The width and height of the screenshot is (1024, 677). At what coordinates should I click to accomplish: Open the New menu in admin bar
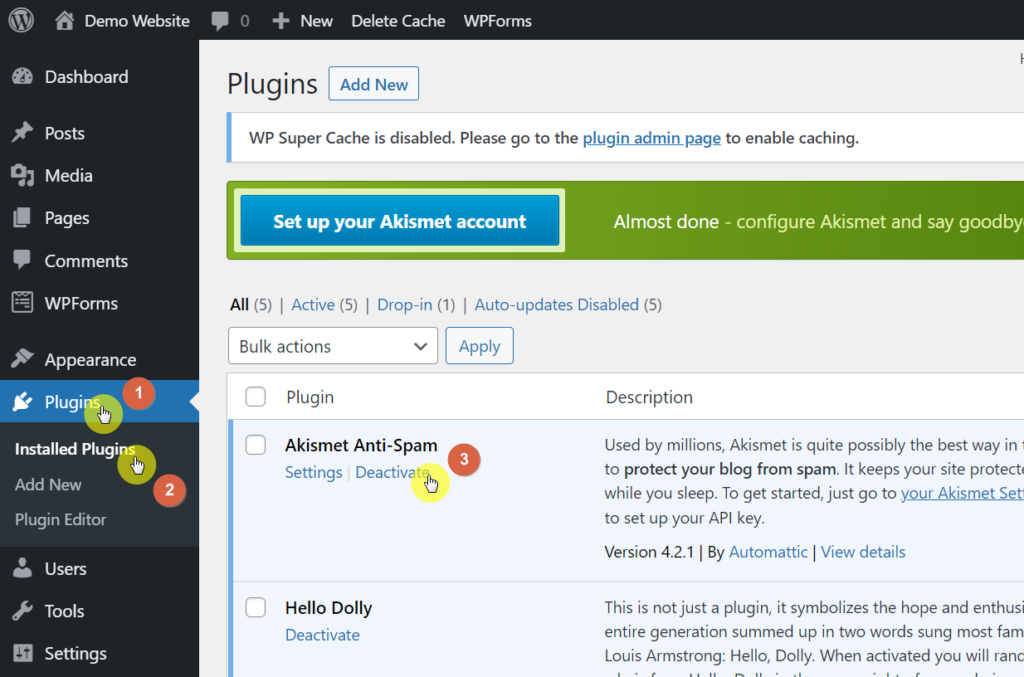click(x=316, y=21)
